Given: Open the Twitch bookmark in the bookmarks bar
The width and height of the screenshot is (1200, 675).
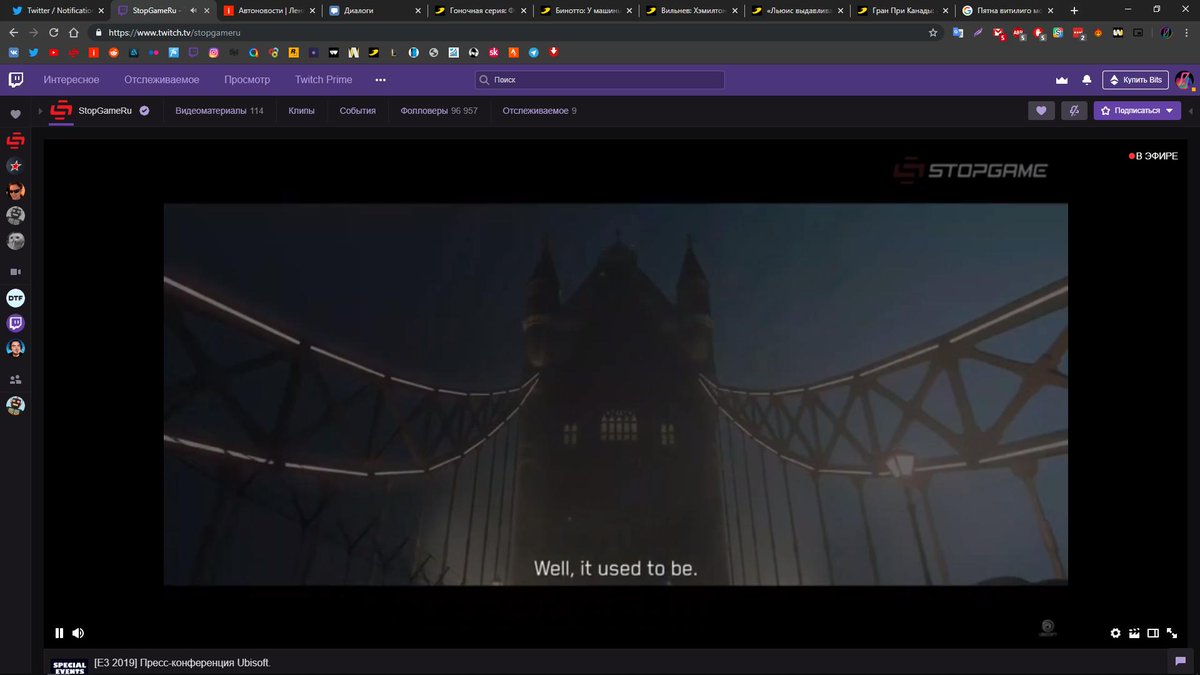Looking at the screenshot, I should pyautogui.click(x=193, y=51).
